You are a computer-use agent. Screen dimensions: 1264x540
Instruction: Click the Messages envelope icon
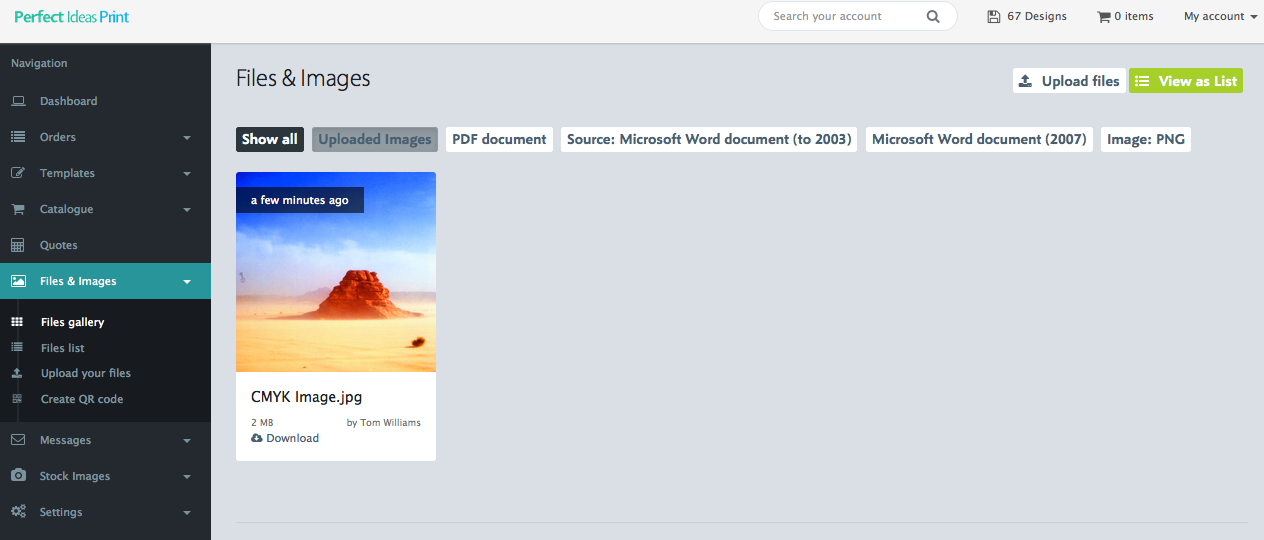(x=18, y=440)
